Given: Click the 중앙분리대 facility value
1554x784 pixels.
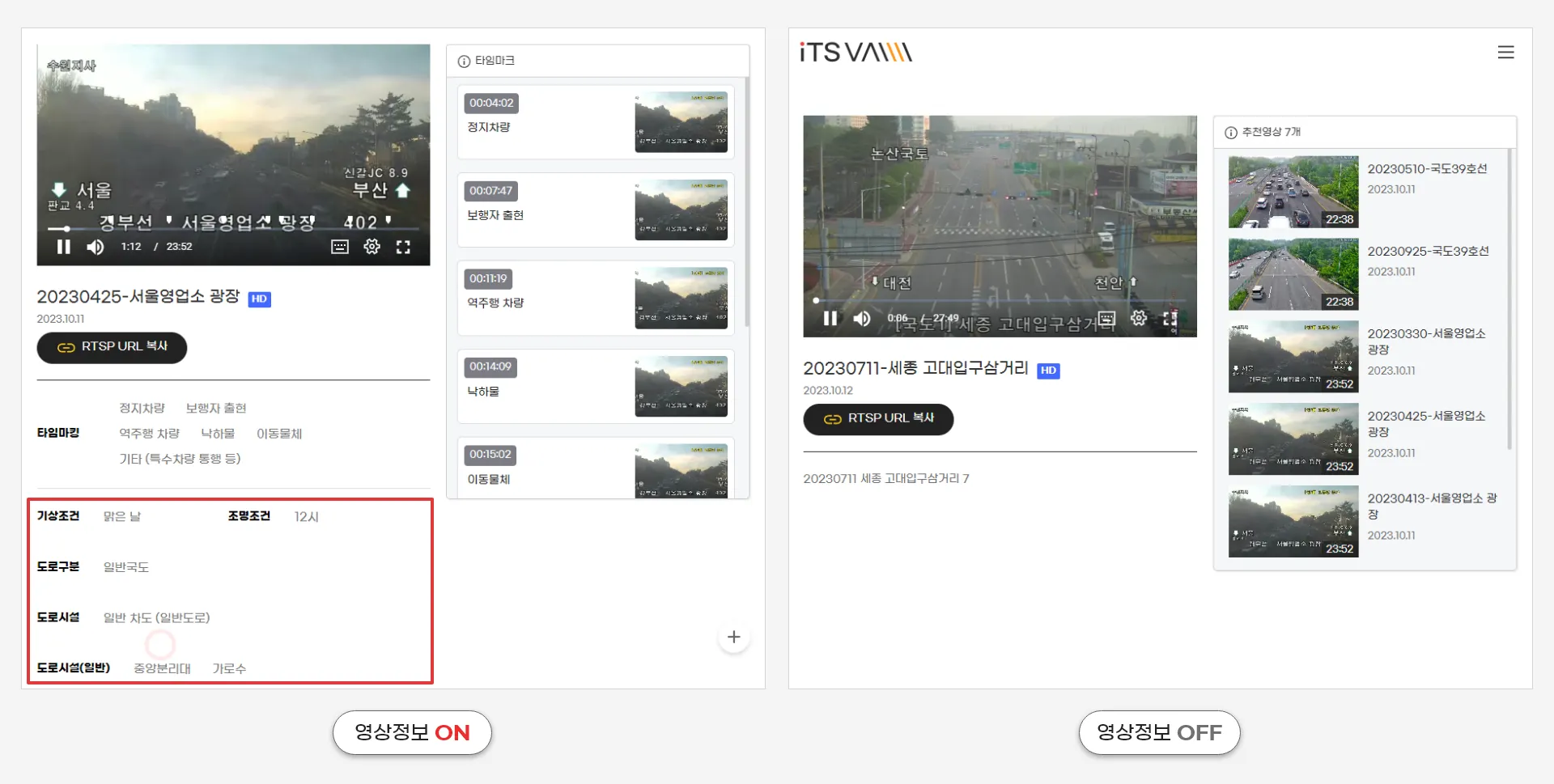Looking at the screenshot, I should 163,668.
